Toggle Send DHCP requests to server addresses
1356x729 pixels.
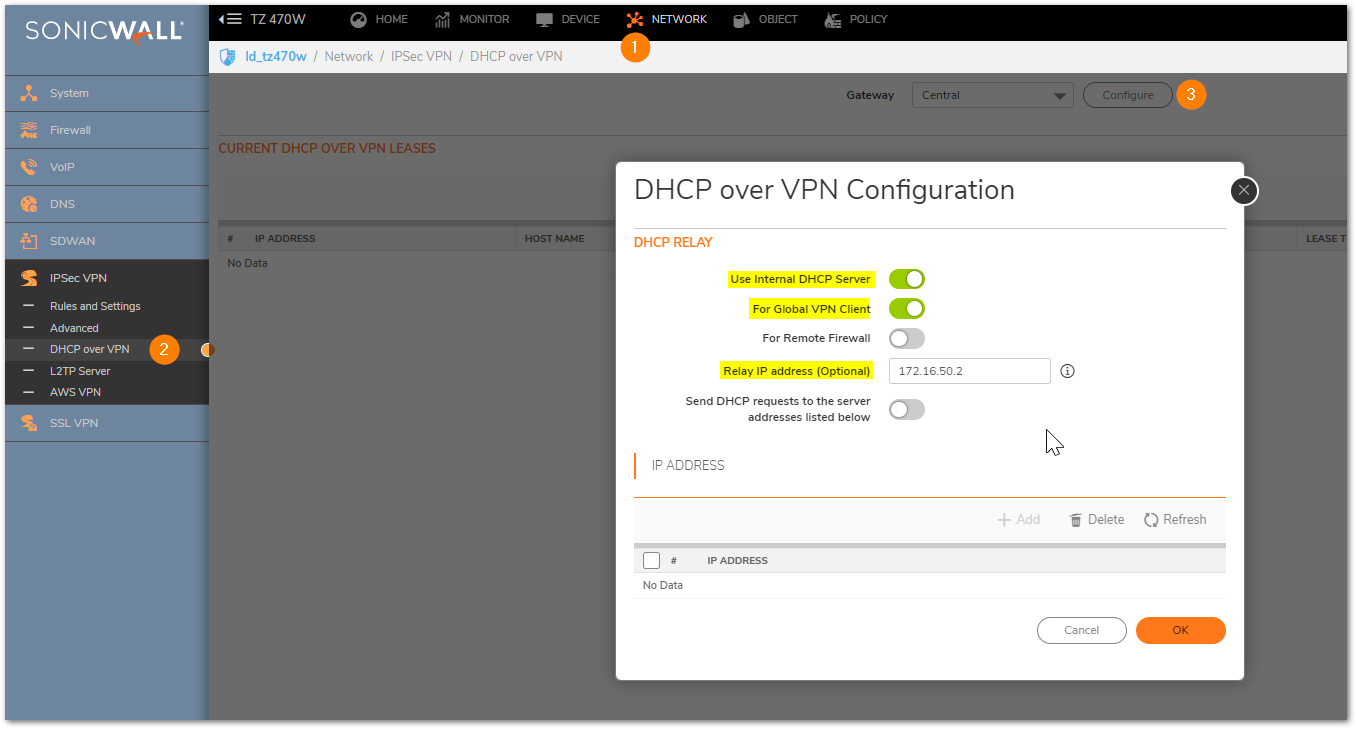coord(906,409)
